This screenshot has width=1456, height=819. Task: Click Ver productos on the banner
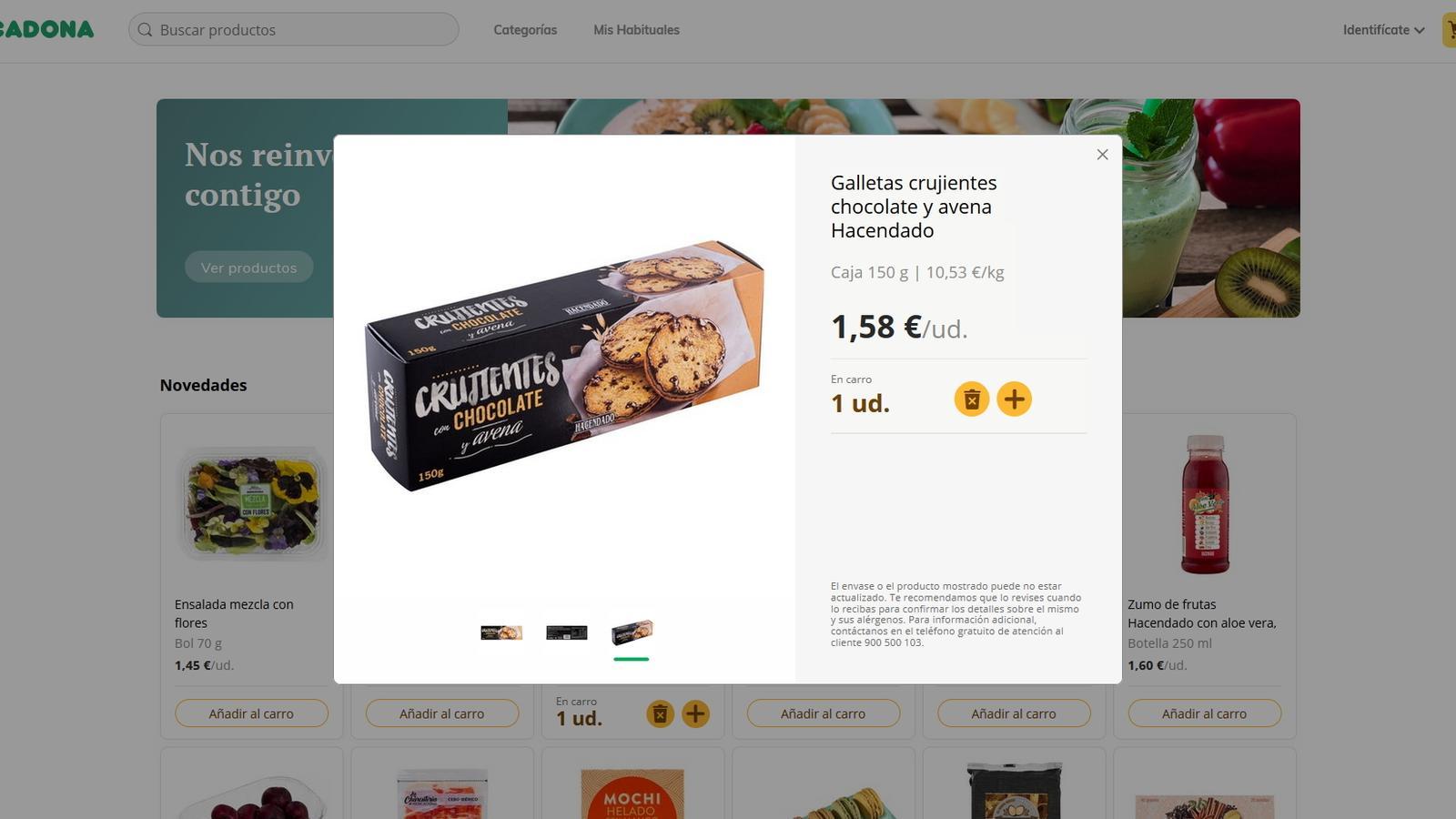(x=249, y=268)
